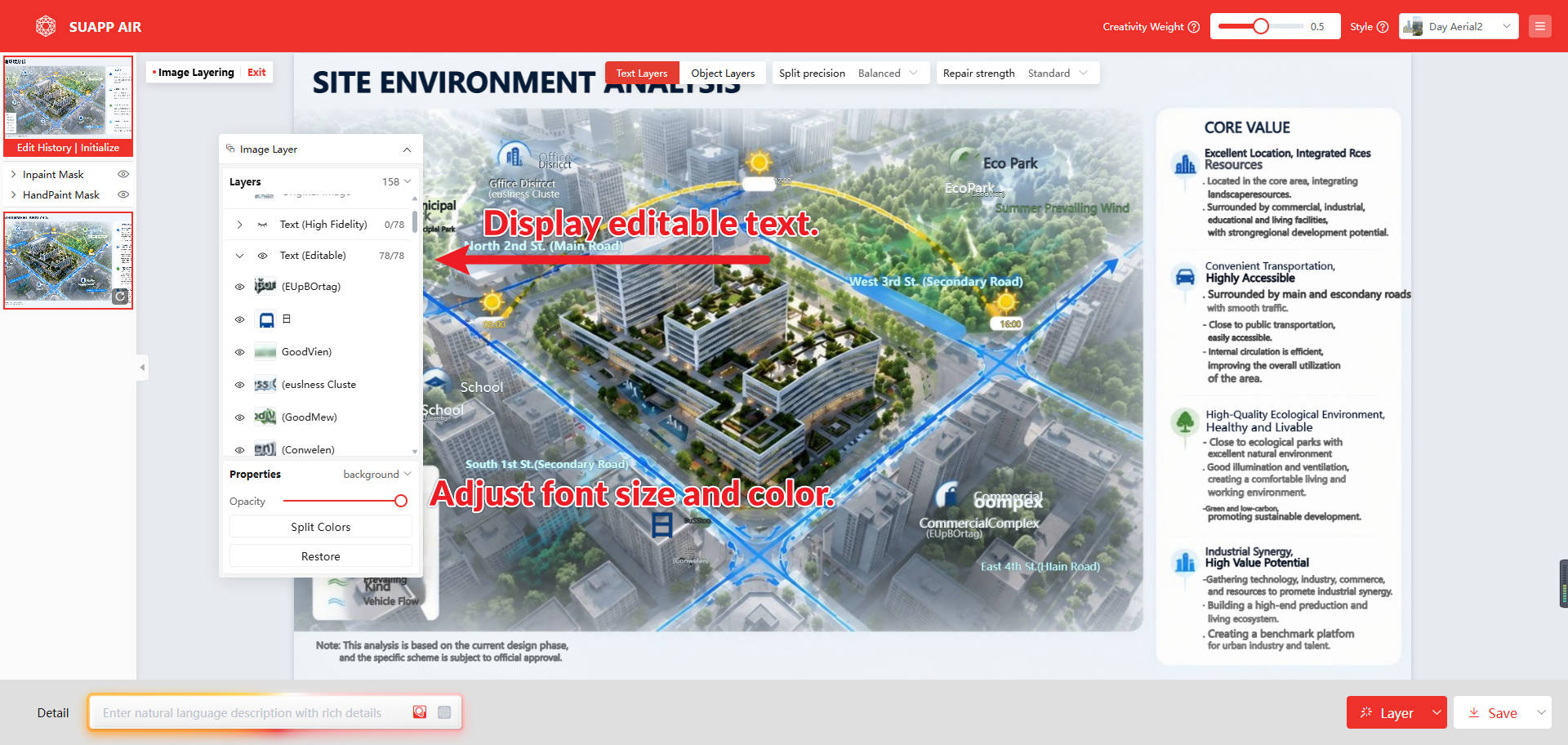Click the Edit History | Initialize link
The height and width of the screenshot is (745, 1568).
pyautogui.click(x=68, y=148)
